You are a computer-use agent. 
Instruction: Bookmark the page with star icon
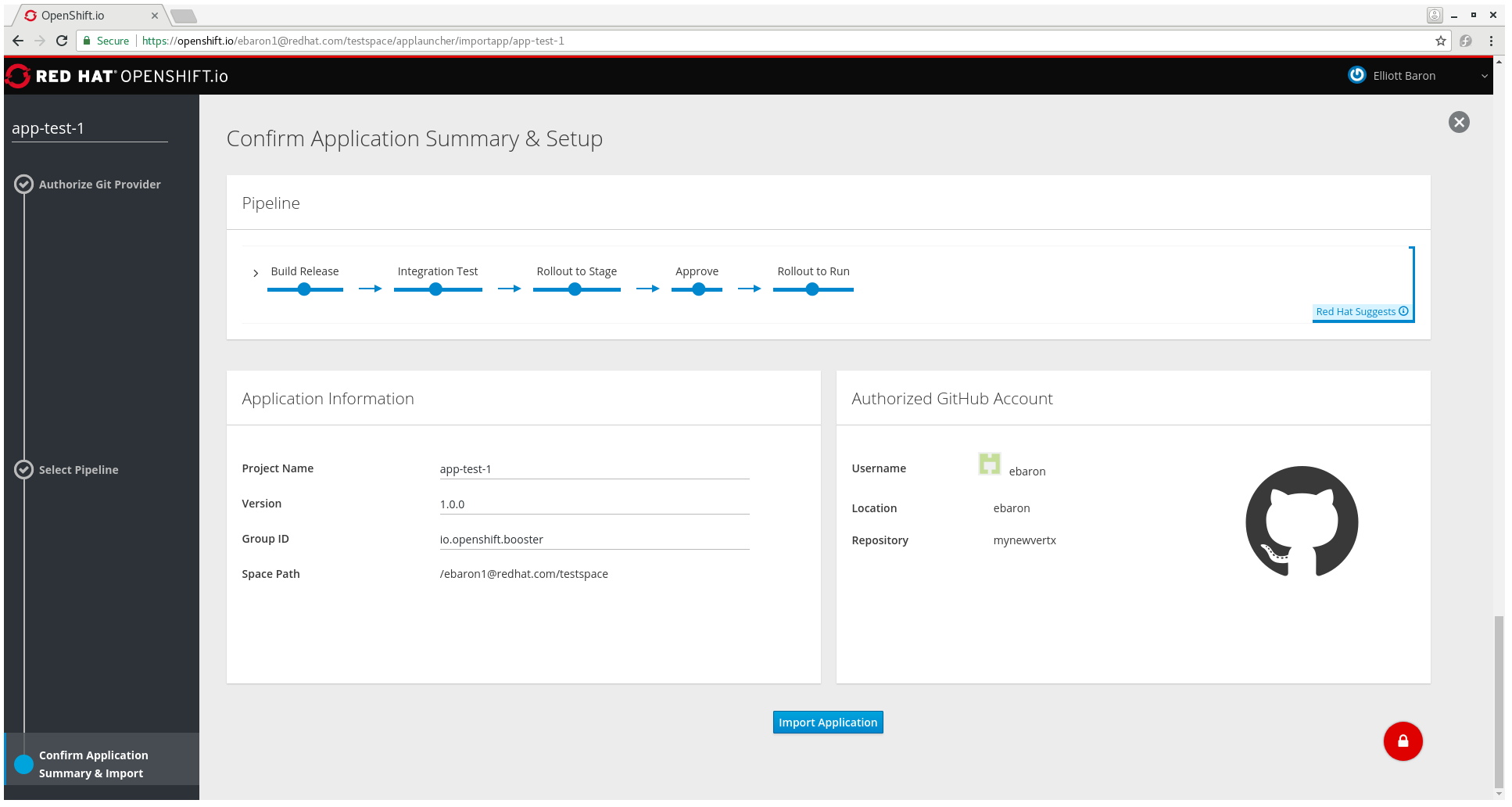click(x=1441, y=41)
